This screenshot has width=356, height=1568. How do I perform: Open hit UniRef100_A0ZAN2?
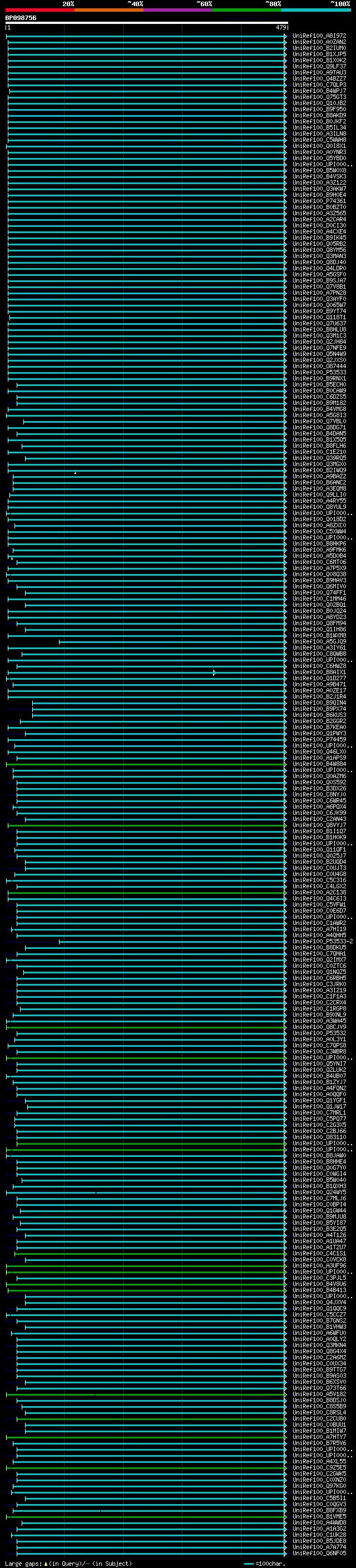click(x=319, y=42)
